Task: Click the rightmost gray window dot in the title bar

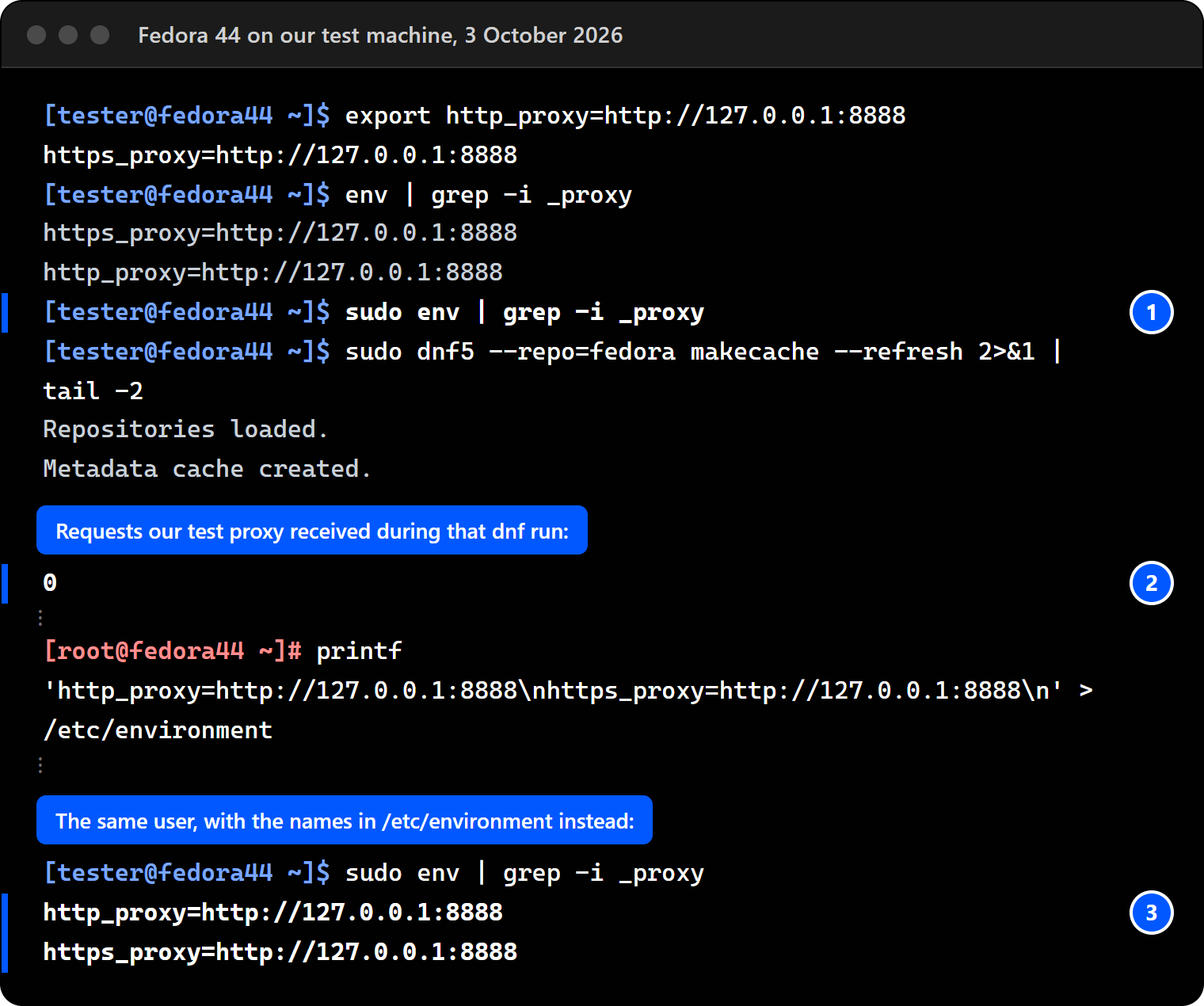Action: (x=100, y=35)
